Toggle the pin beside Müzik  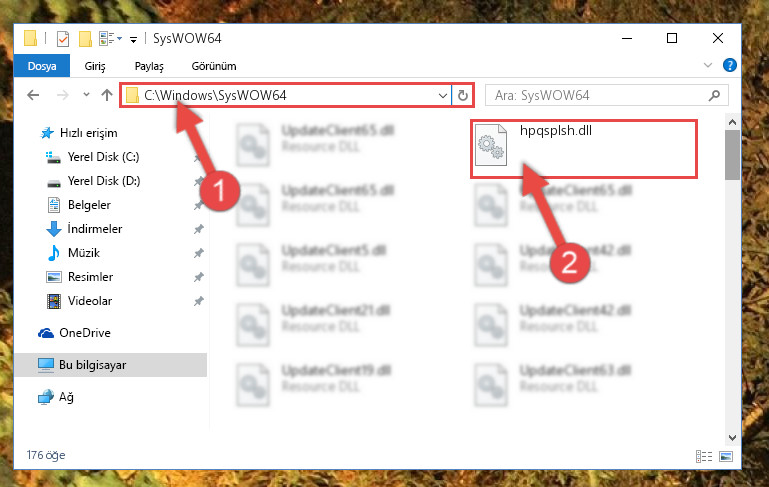[199, 253]
